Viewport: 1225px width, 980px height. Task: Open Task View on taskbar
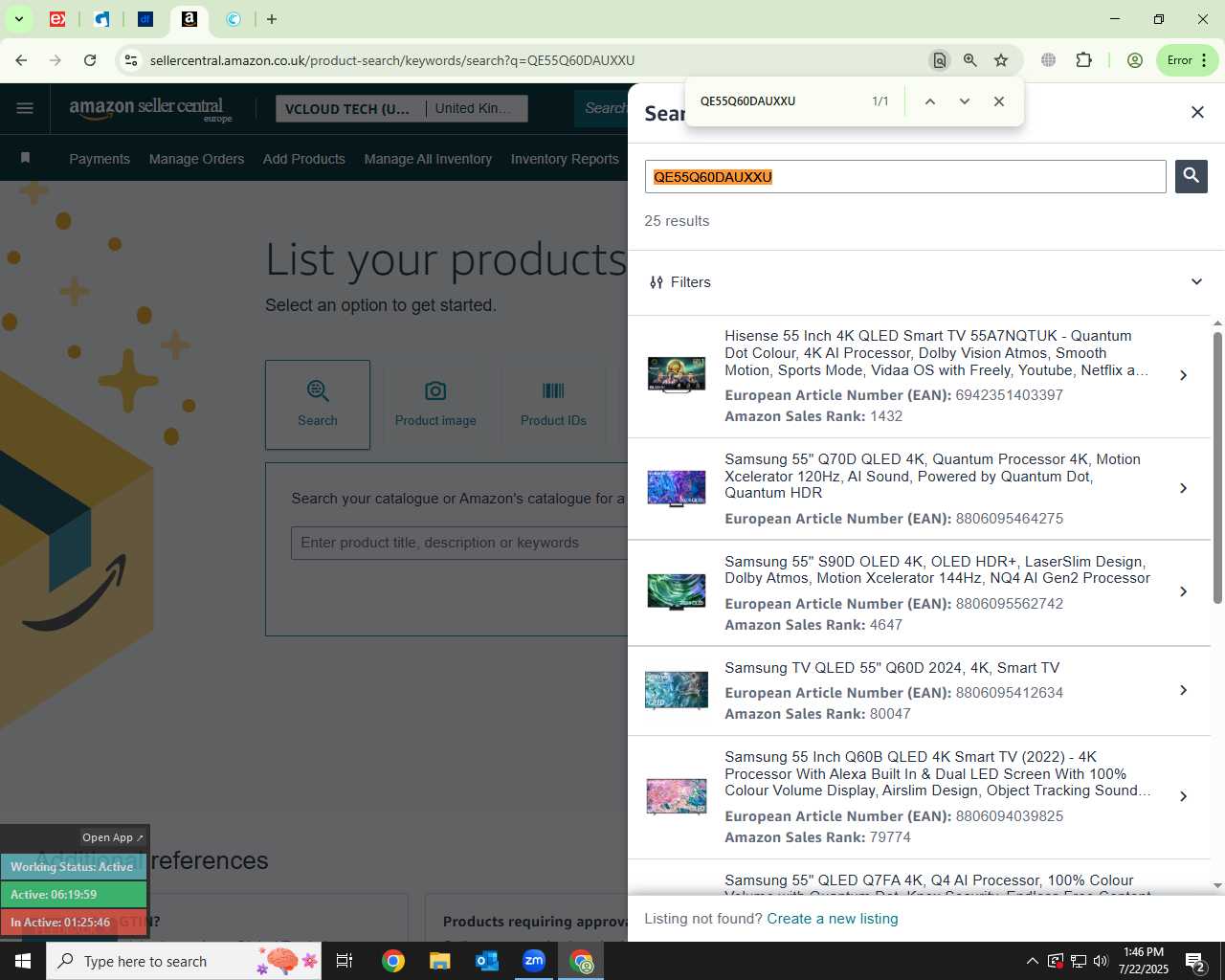[x=345, y=961]
